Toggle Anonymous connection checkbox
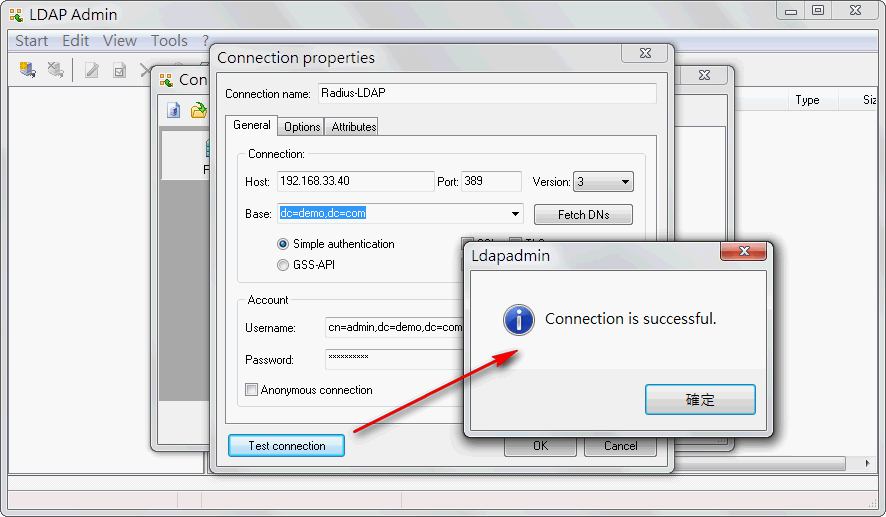The height and width of the screenshot is (517, 886). pos(251,390)
